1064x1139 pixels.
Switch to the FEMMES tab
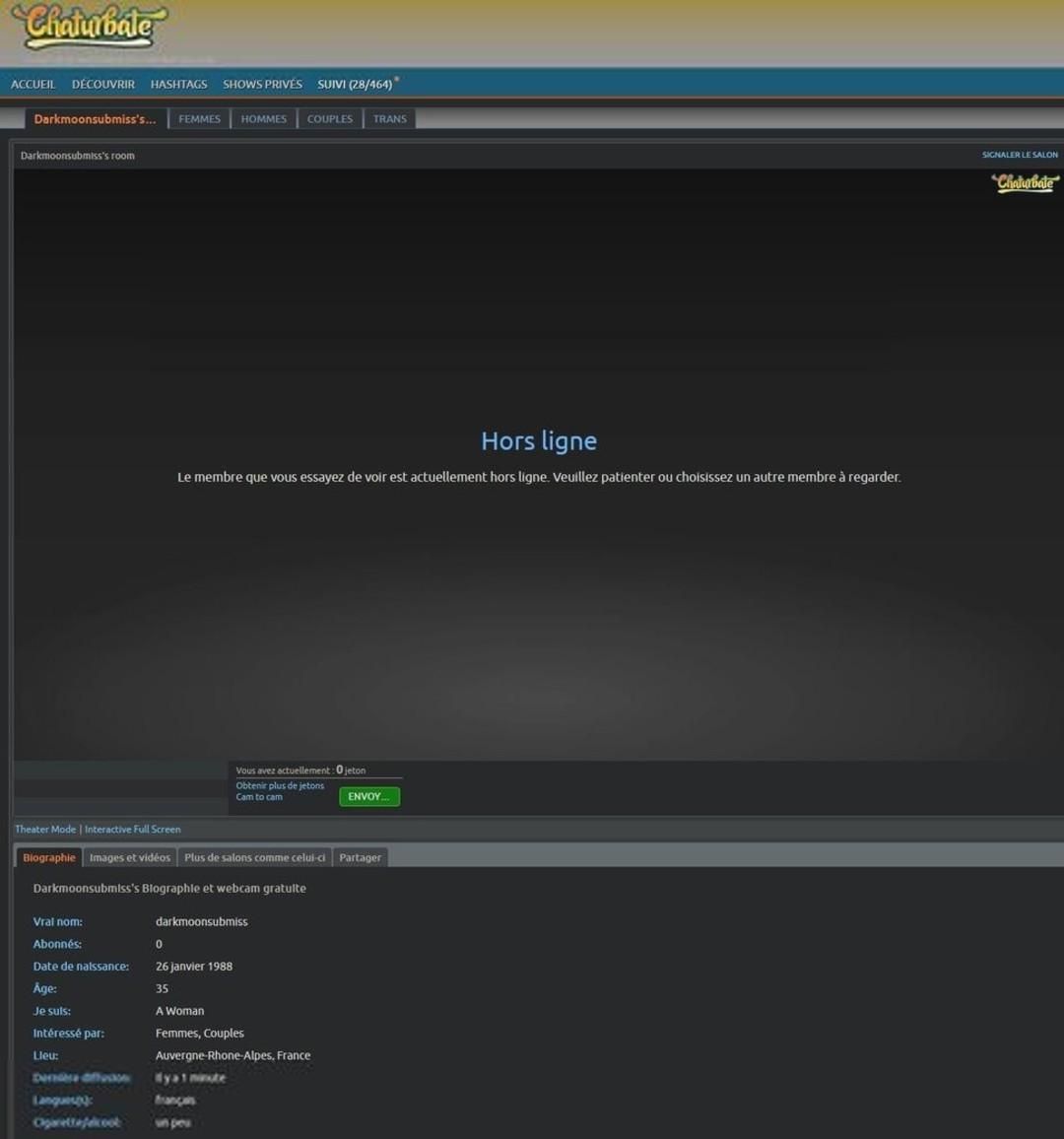pos(199,119)
